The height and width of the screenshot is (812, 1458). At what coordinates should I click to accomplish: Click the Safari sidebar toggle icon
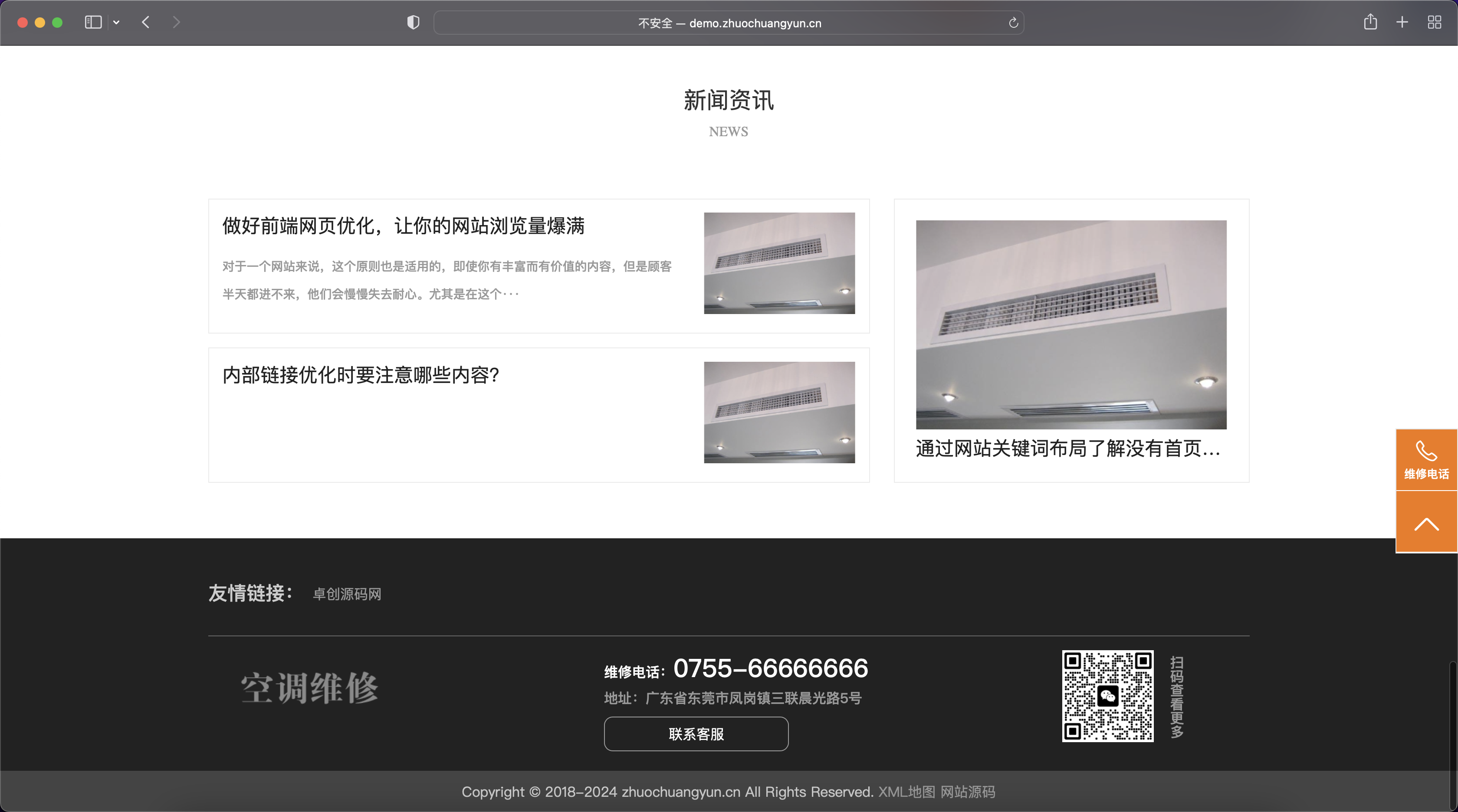coord(93,23)
